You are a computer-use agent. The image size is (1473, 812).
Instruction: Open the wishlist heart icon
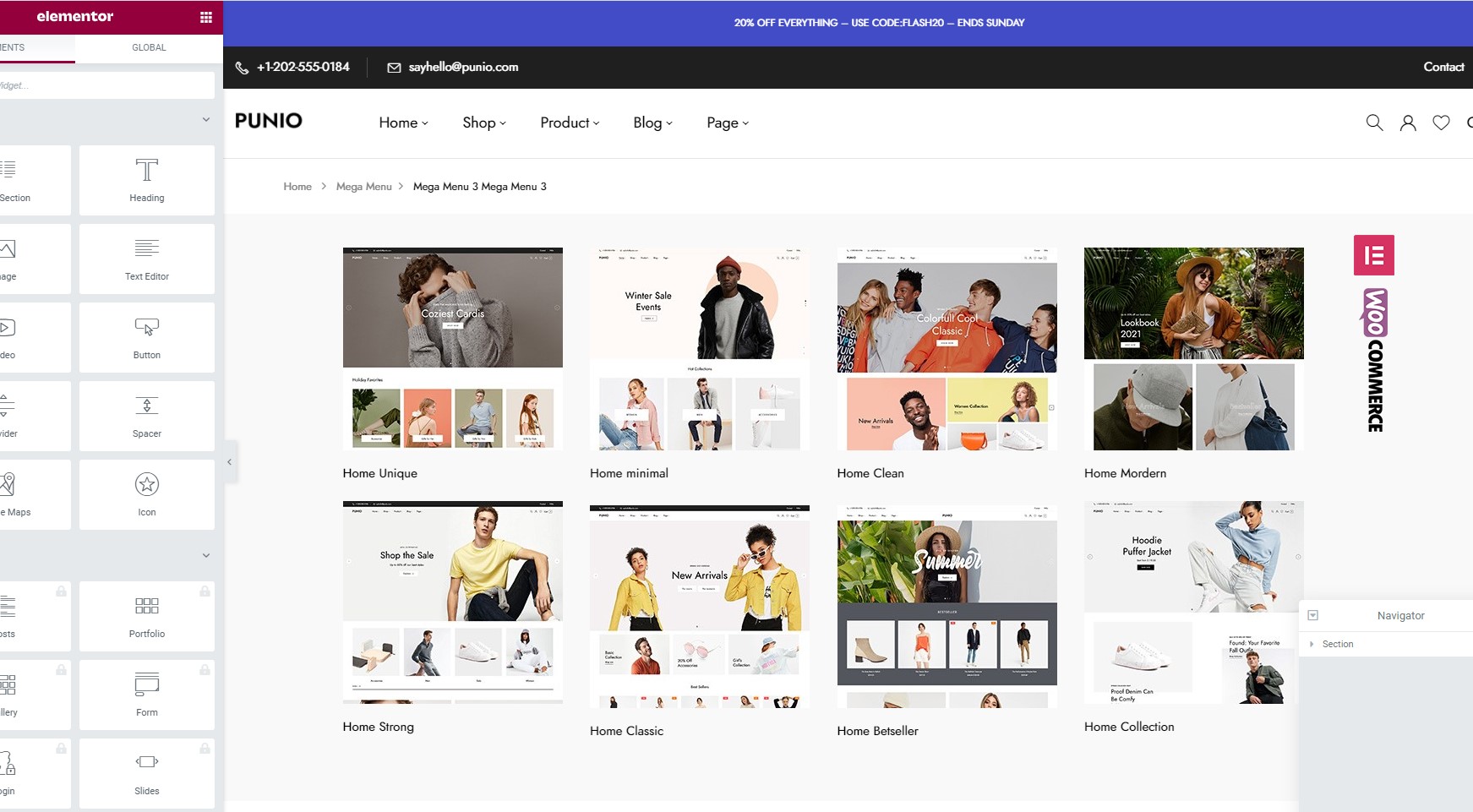(1441, 123)
